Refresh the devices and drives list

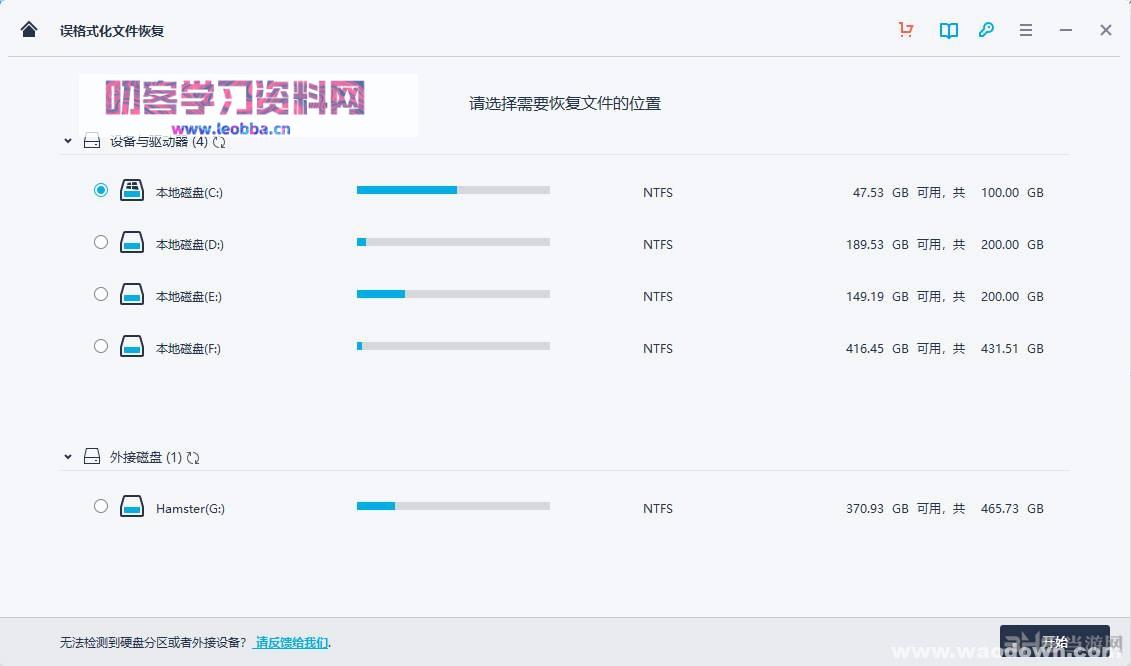(x=219, y=142)
